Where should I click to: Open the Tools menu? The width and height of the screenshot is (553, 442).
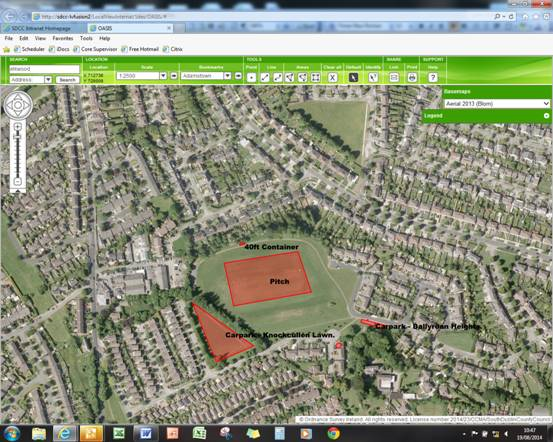tap(86, 38)
